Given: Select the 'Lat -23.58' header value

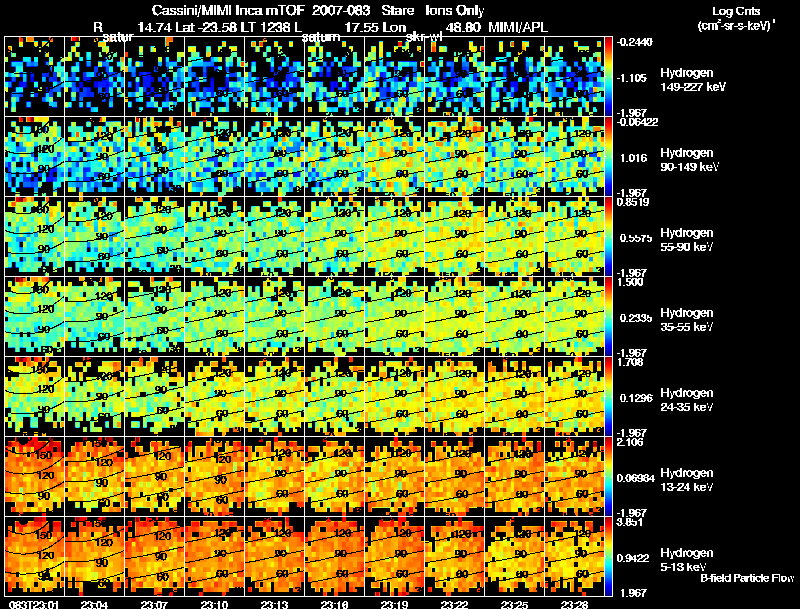Looking at the screenshot, I should pyautogui.click(x=206, y=27).
